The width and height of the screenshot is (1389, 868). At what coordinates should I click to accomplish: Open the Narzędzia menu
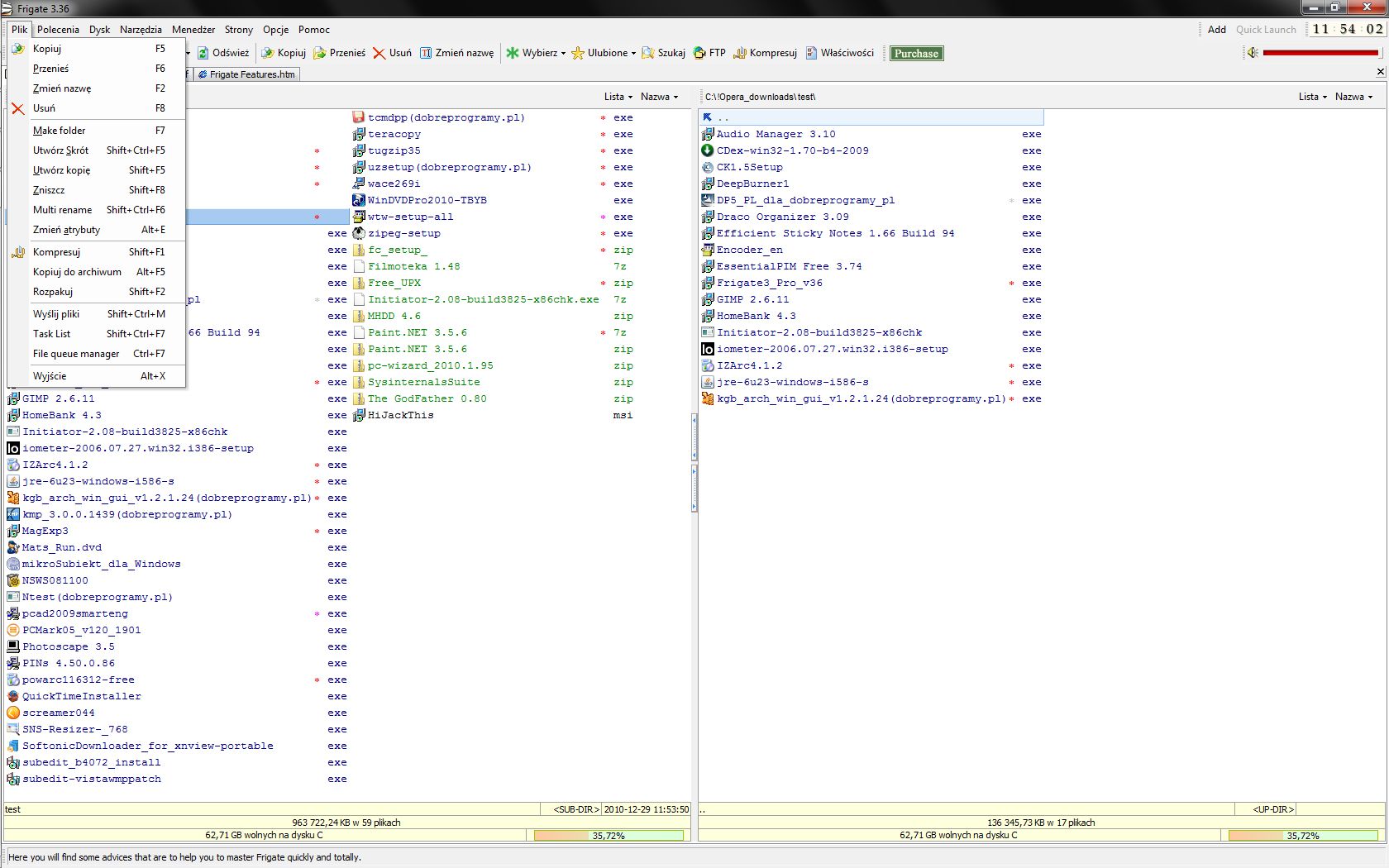click(141, 30)
